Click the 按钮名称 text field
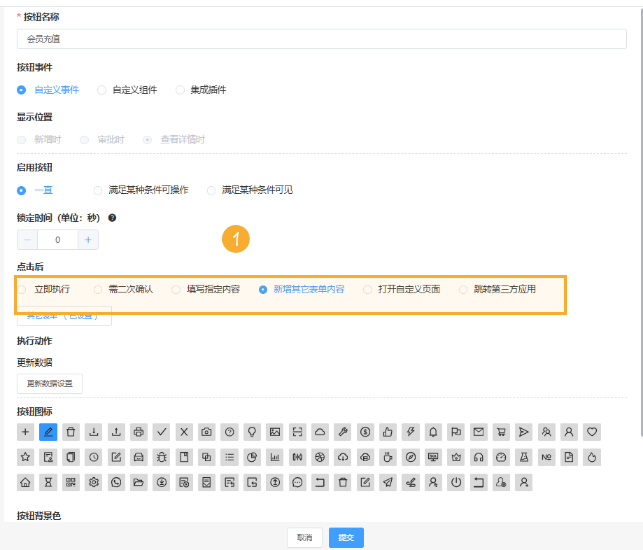The width and height of the screenshot is (643, 550). pos(321,40)
